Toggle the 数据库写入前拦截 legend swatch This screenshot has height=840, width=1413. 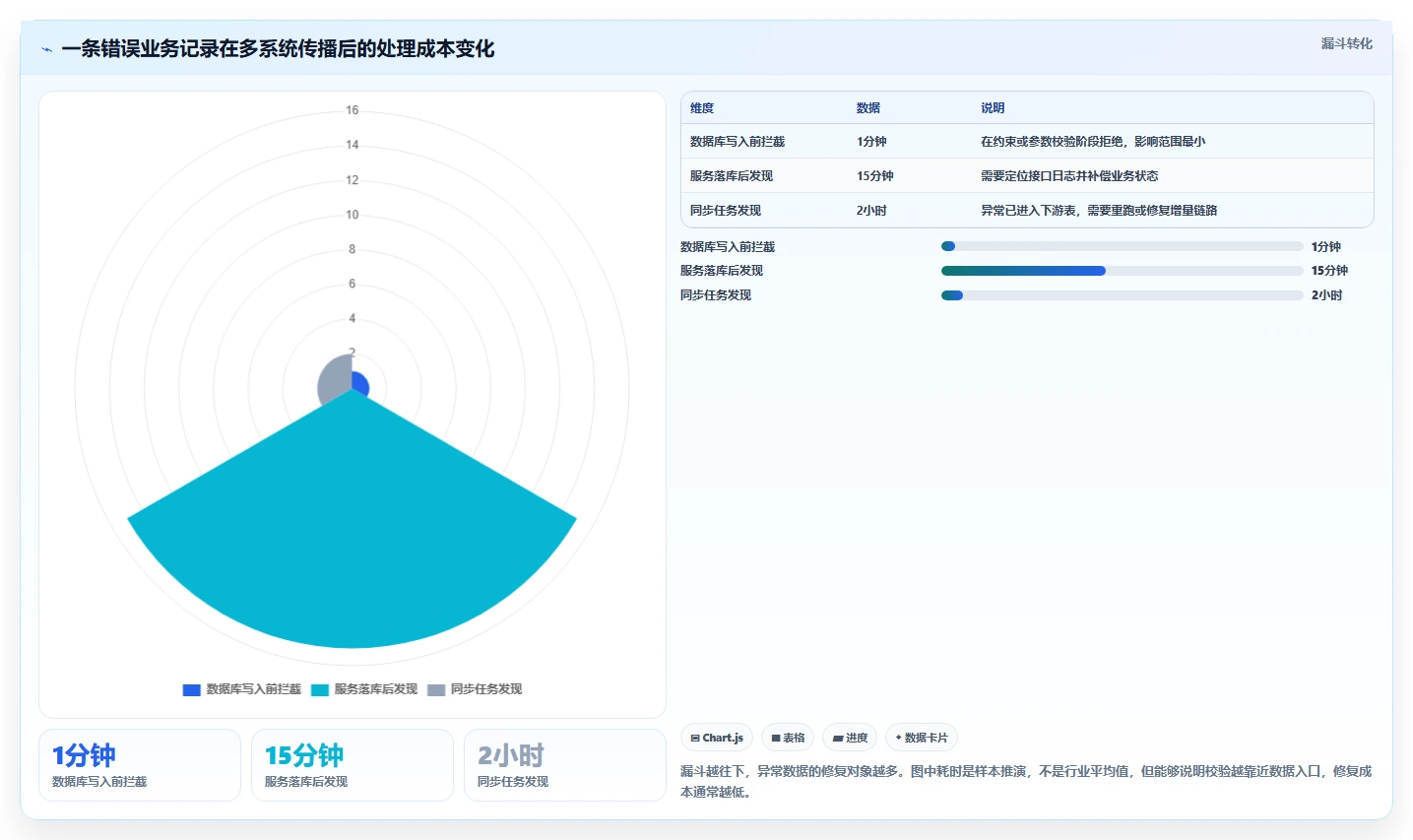192,689
